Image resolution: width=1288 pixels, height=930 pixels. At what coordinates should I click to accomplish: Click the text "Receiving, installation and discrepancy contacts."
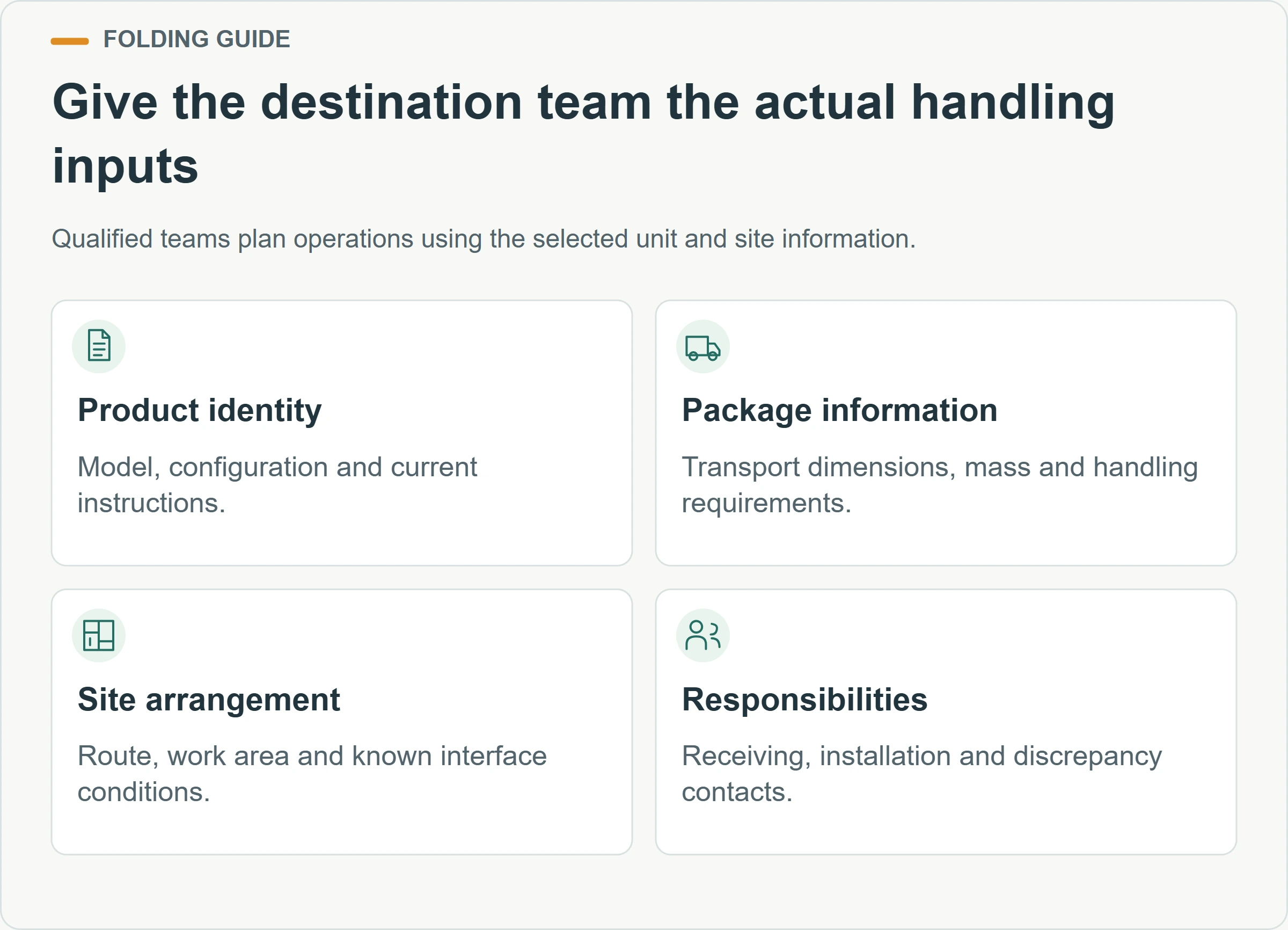[921, 773]
